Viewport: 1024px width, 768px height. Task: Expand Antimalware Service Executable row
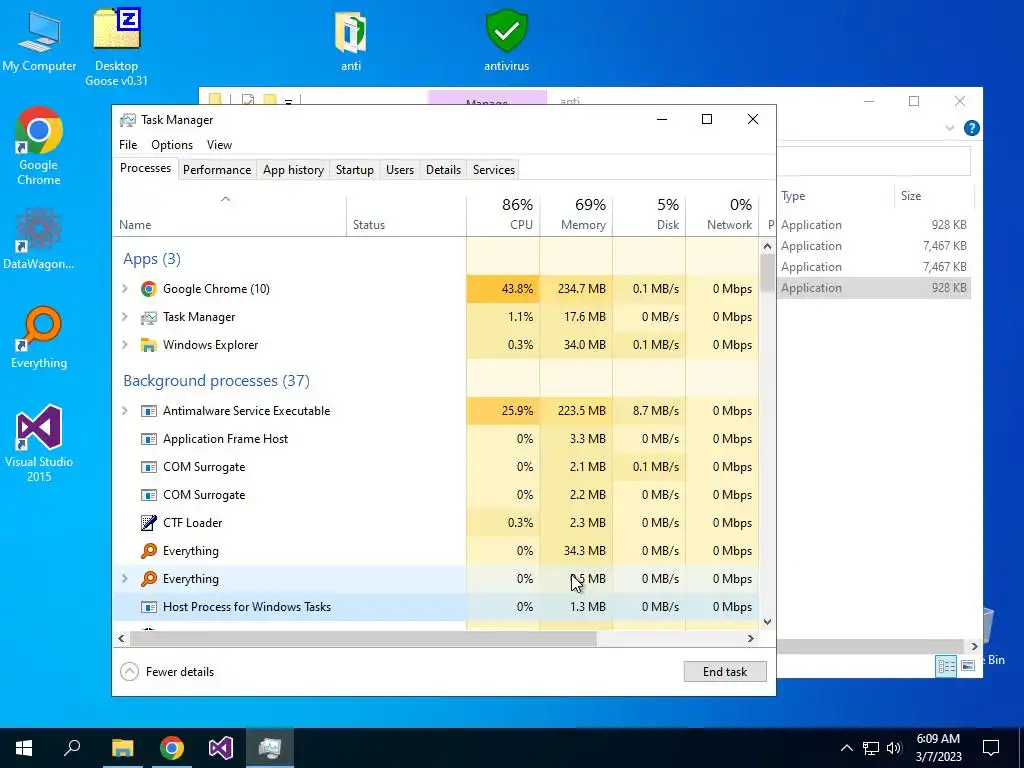point(125,411)
